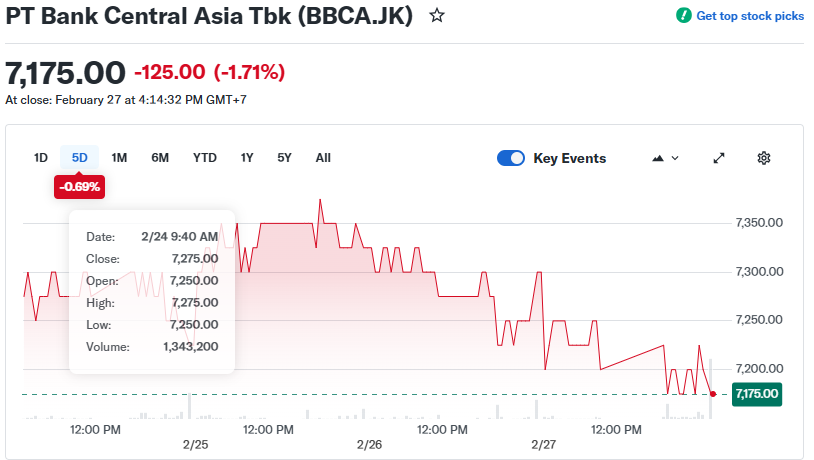Screen dimensions: 814x460
Task: Click the 2/25 date marker on axis
Action: [x=195, y=443]
